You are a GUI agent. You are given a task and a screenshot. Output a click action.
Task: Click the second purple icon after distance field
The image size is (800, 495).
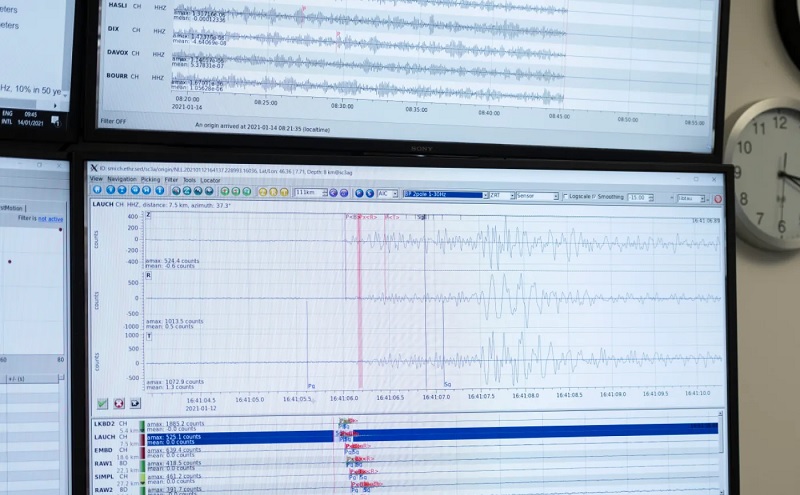pos(344,193)
